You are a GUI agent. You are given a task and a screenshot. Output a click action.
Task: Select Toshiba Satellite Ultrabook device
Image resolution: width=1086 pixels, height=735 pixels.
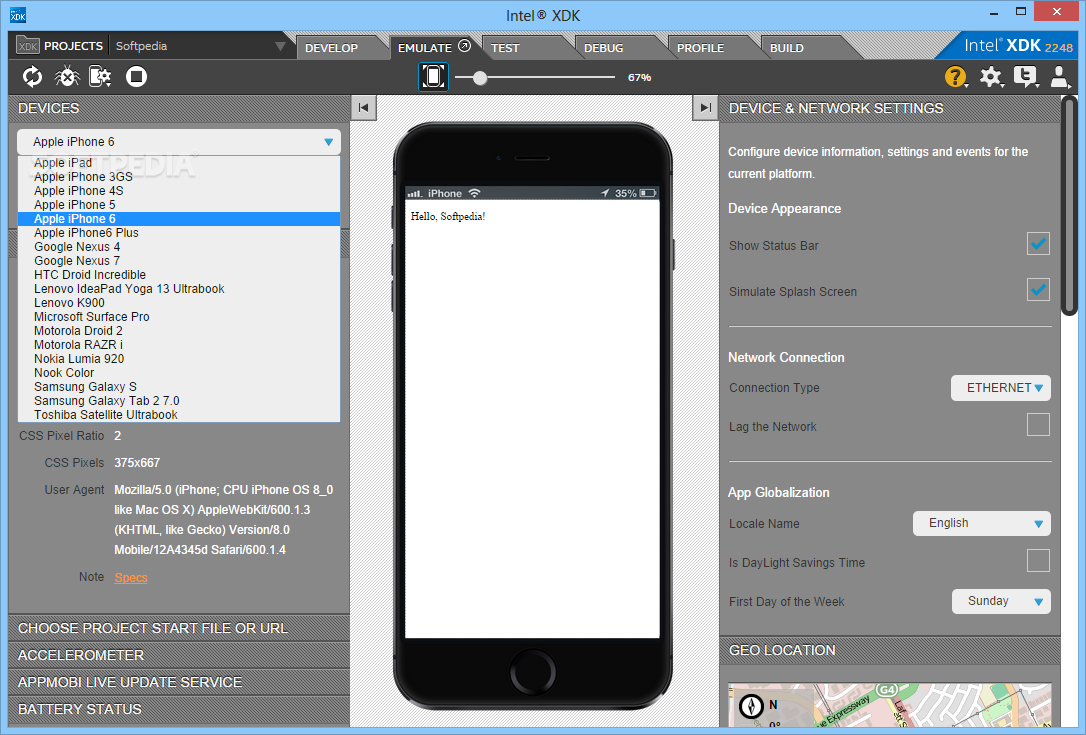(179, 415)
